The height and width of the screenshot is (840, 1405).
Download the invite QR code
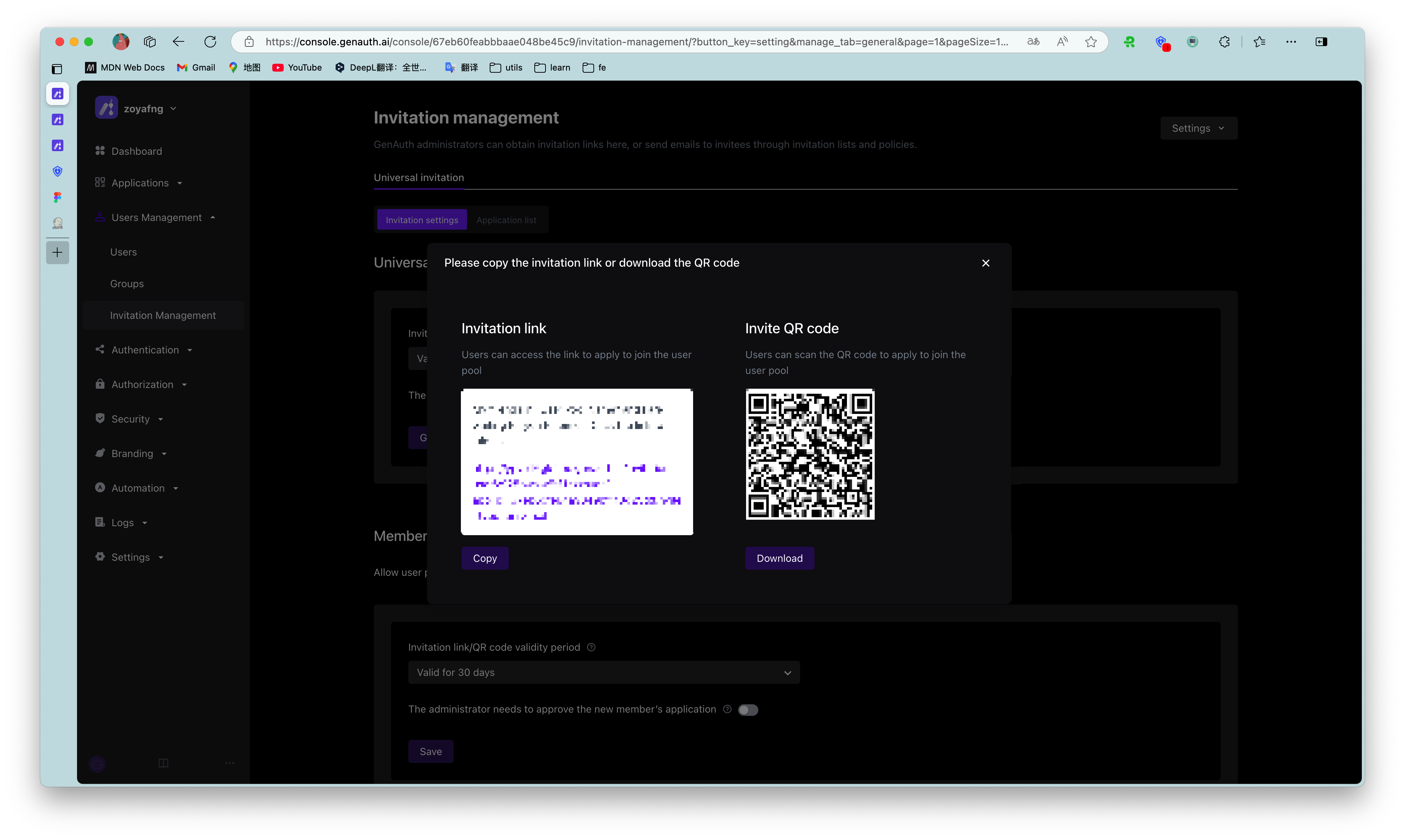point(779,558)
